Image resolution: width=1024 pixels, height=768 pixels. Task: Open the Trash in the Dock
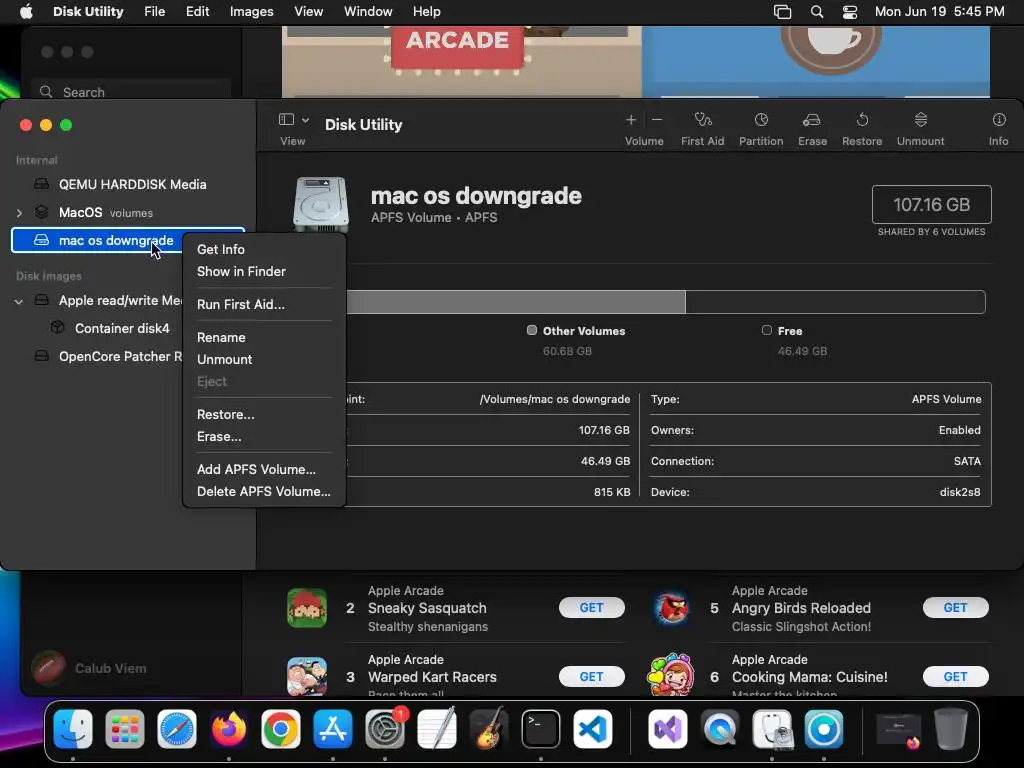tap(951, 729)
